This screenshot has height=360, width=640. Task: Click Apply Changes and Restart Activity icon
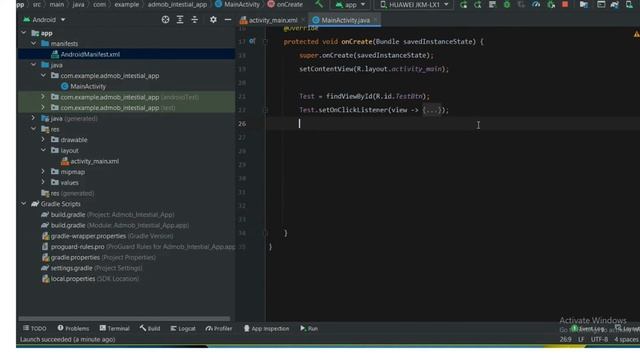pos(478,5)
